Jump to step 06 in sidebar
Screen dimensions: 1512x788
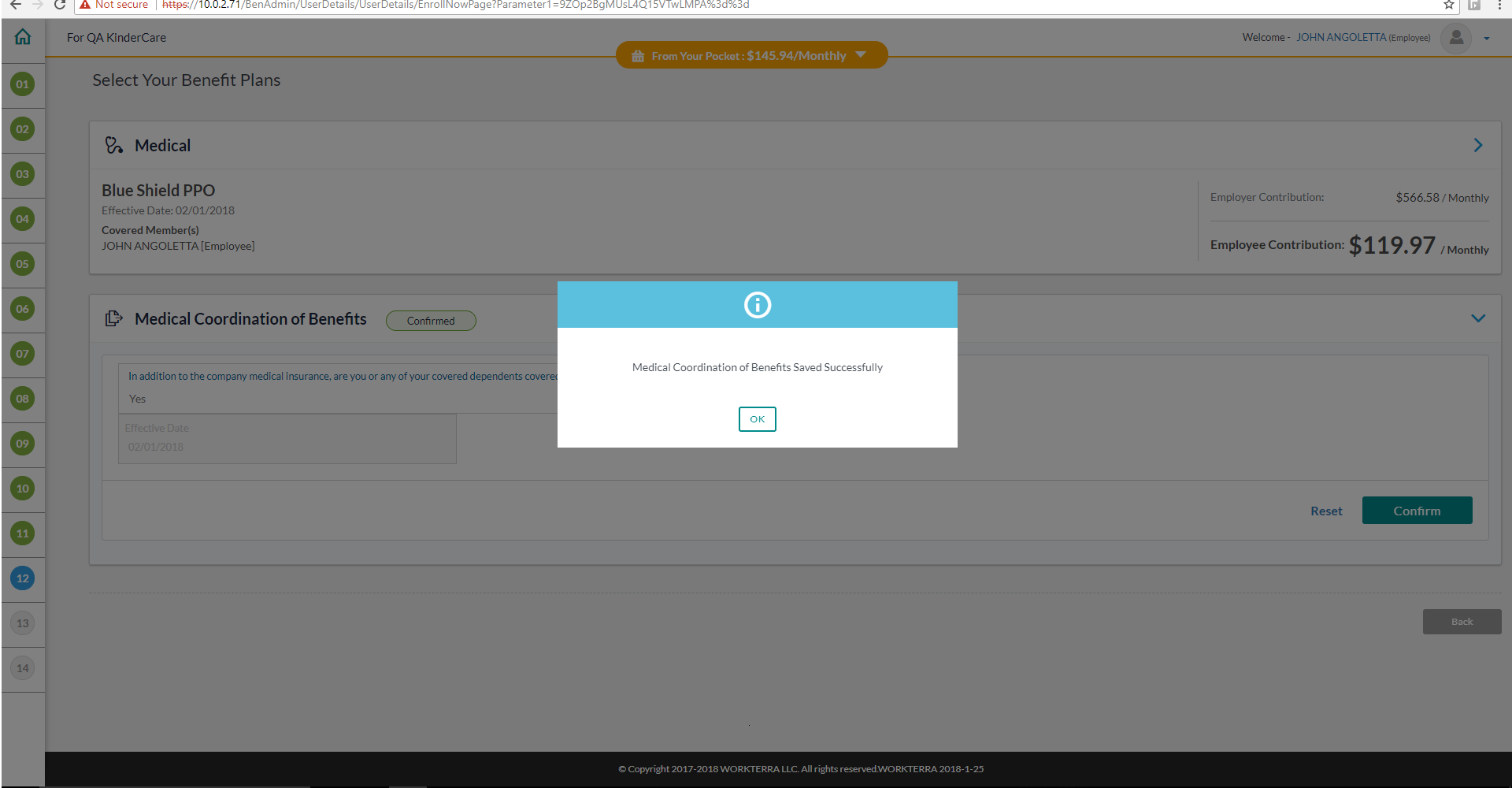23,309
